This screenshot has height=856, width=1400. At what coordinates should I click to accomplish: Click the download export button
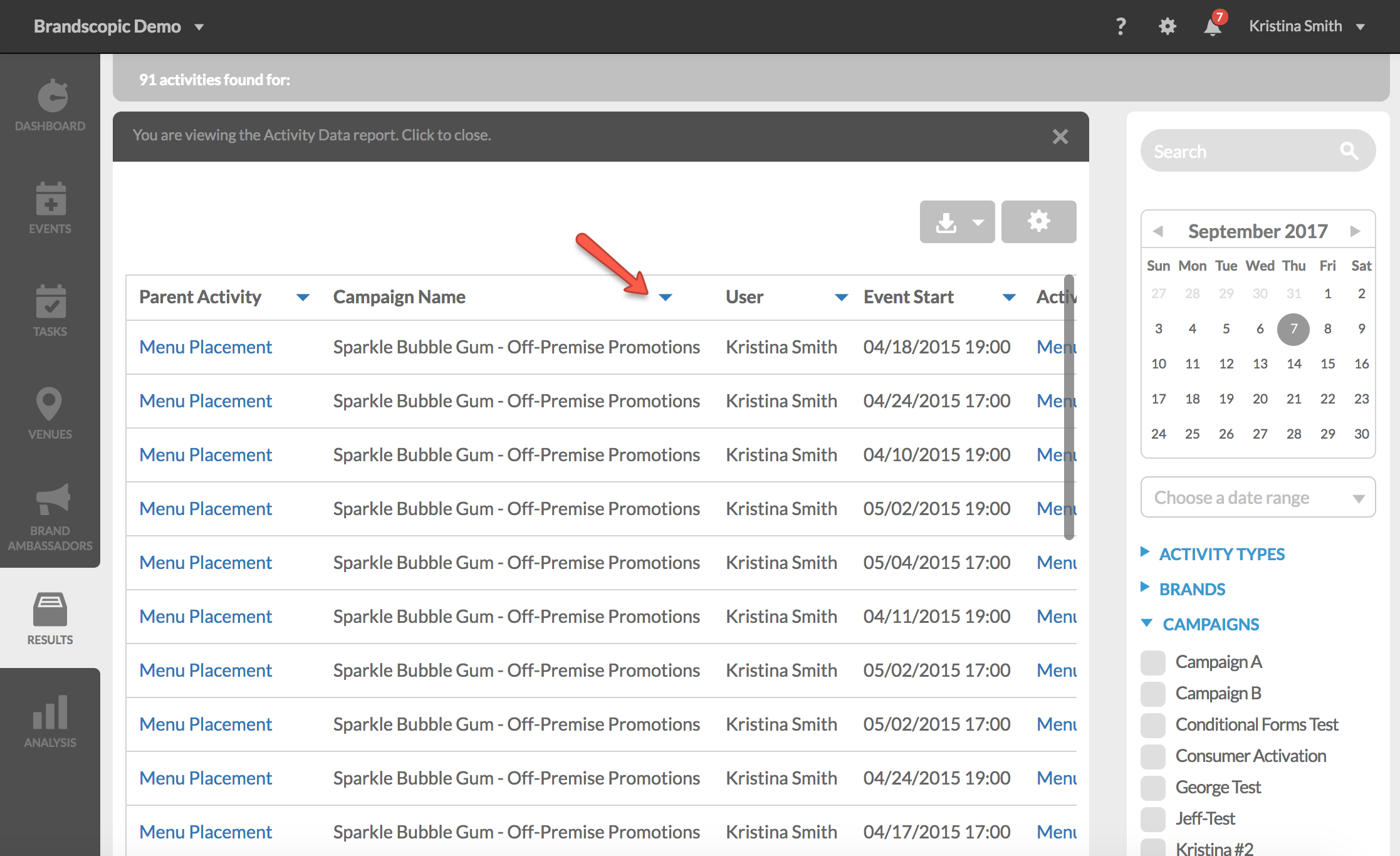pos(957,221)
